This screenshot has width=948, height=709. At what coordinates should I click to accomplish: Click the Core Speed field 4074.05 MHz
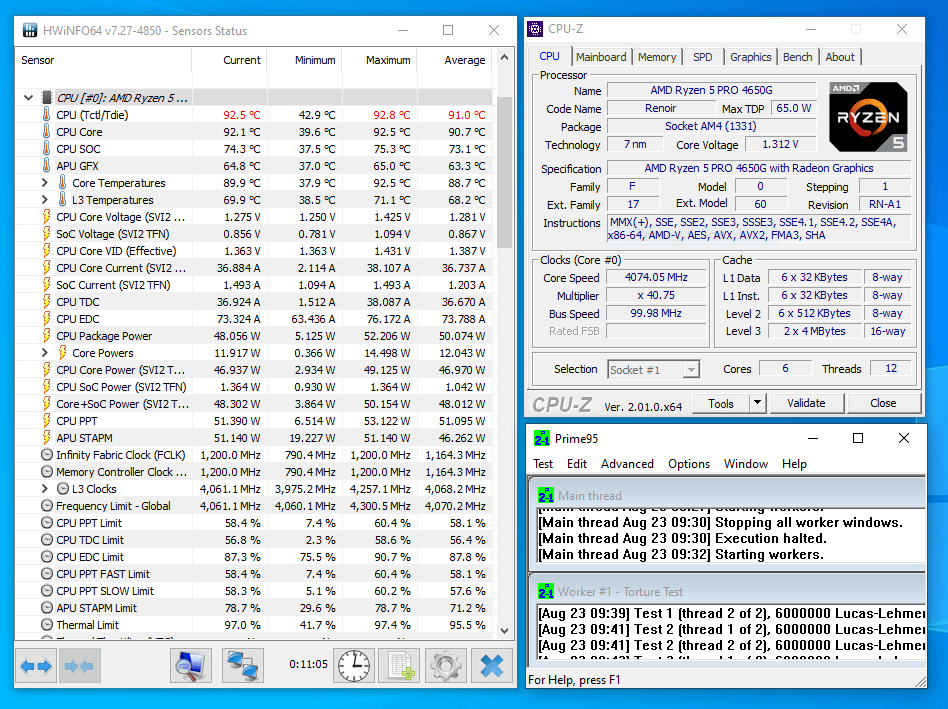pos(656,277)
